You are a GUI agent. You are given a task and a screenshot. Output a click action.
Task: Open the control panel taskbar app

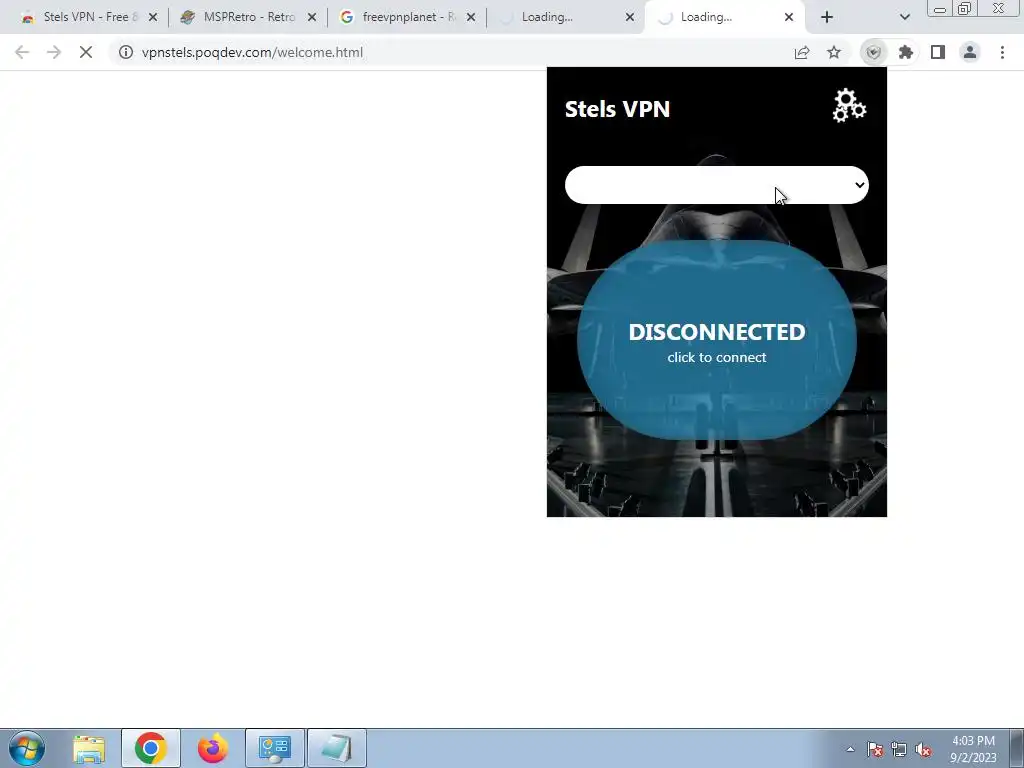tap(274, 749)
